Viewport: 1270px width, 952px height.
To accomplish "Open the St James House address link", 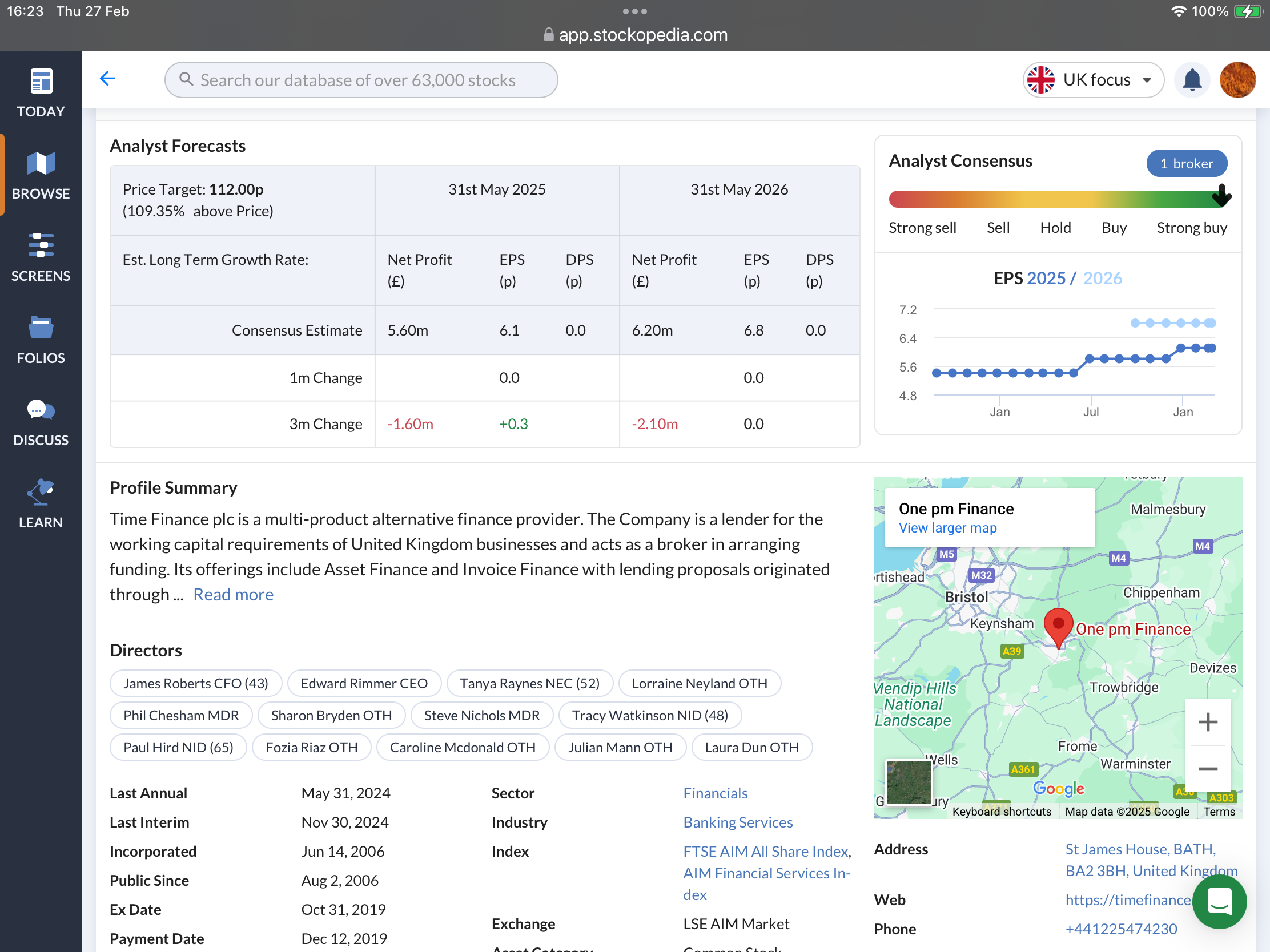I will point(1151,860).
